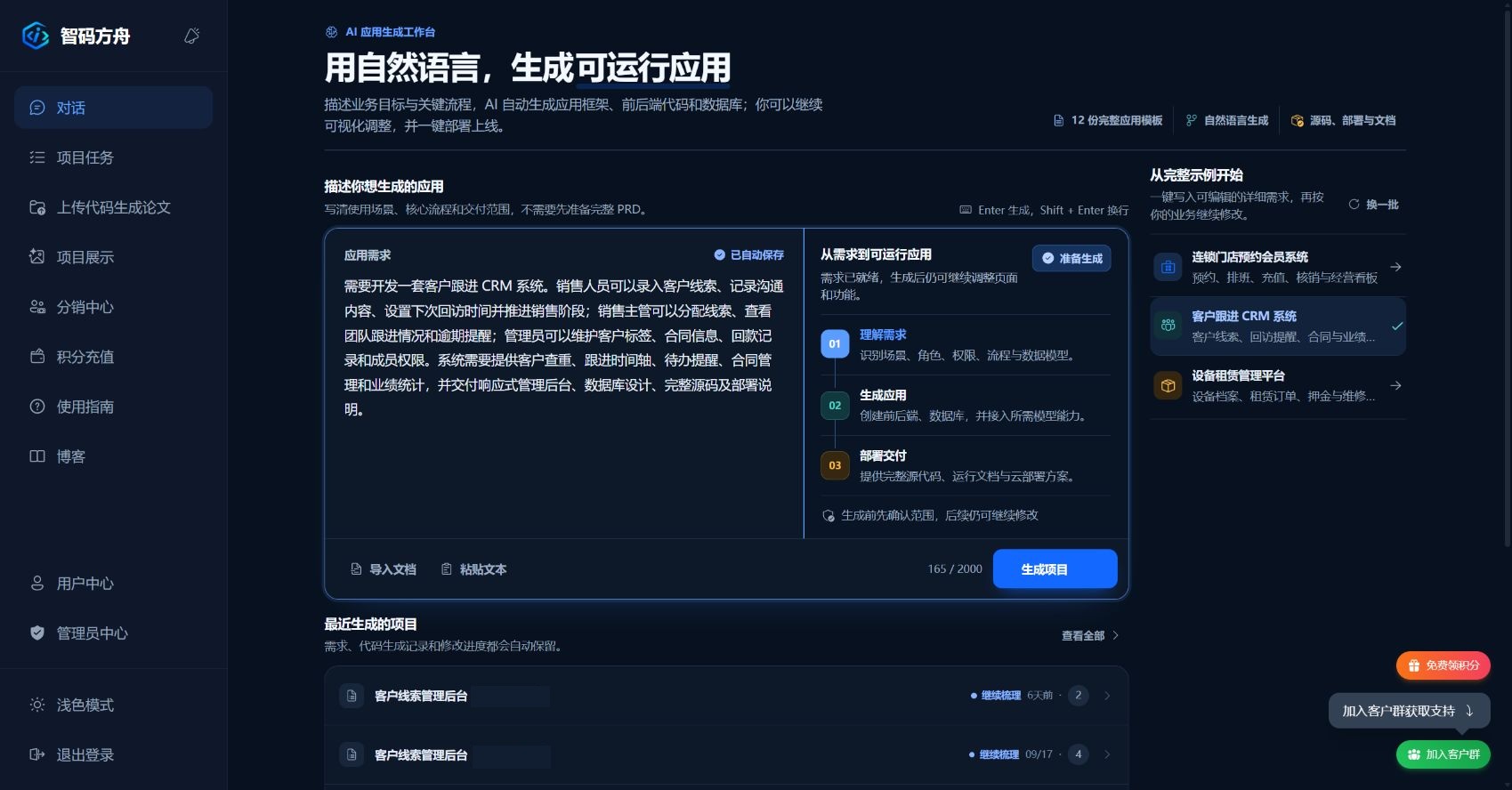Click the 使用指南 help icon

(x=37, y=407)
